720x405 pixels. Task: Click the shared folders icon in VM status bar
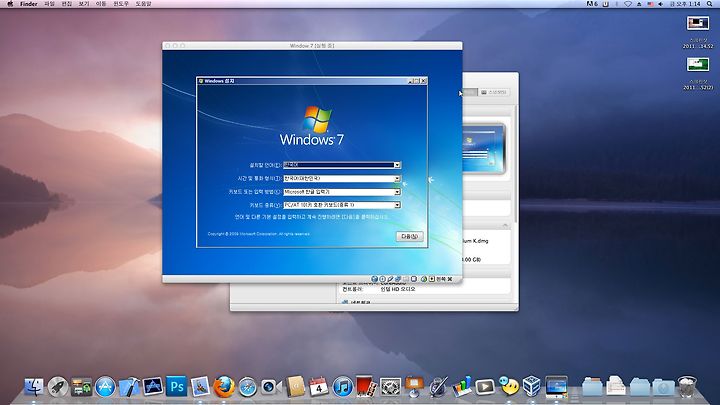click(x=405, y=279)
